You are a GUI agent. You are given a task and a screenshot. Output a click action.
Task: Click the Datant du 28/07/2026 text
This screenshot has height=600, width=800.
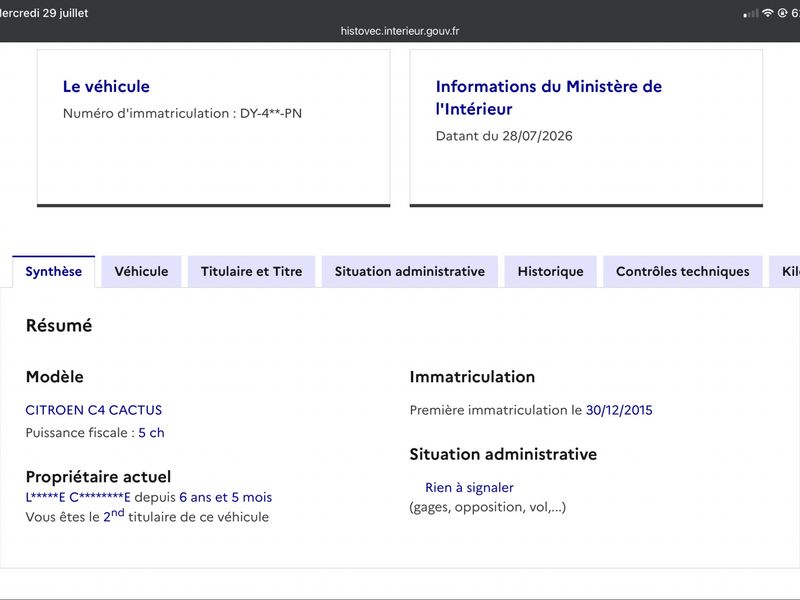tap(504, 136)
